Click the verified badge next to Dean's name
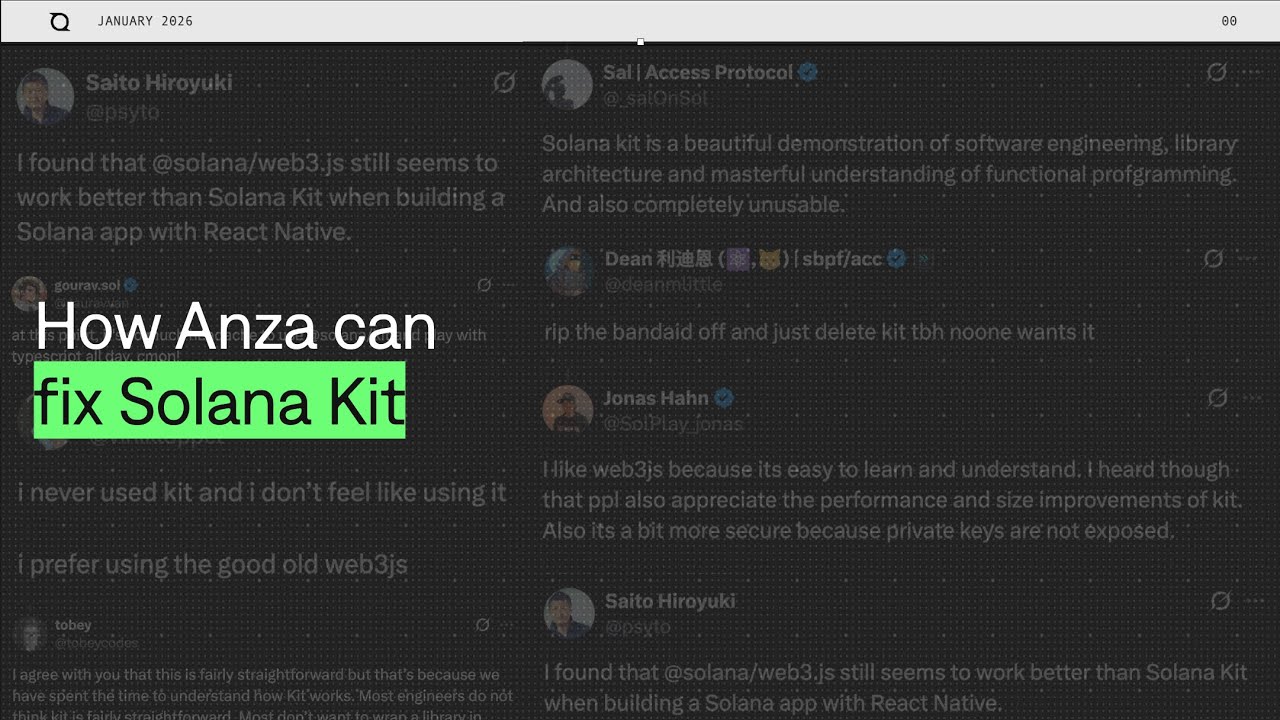 (x=897, y=258)
